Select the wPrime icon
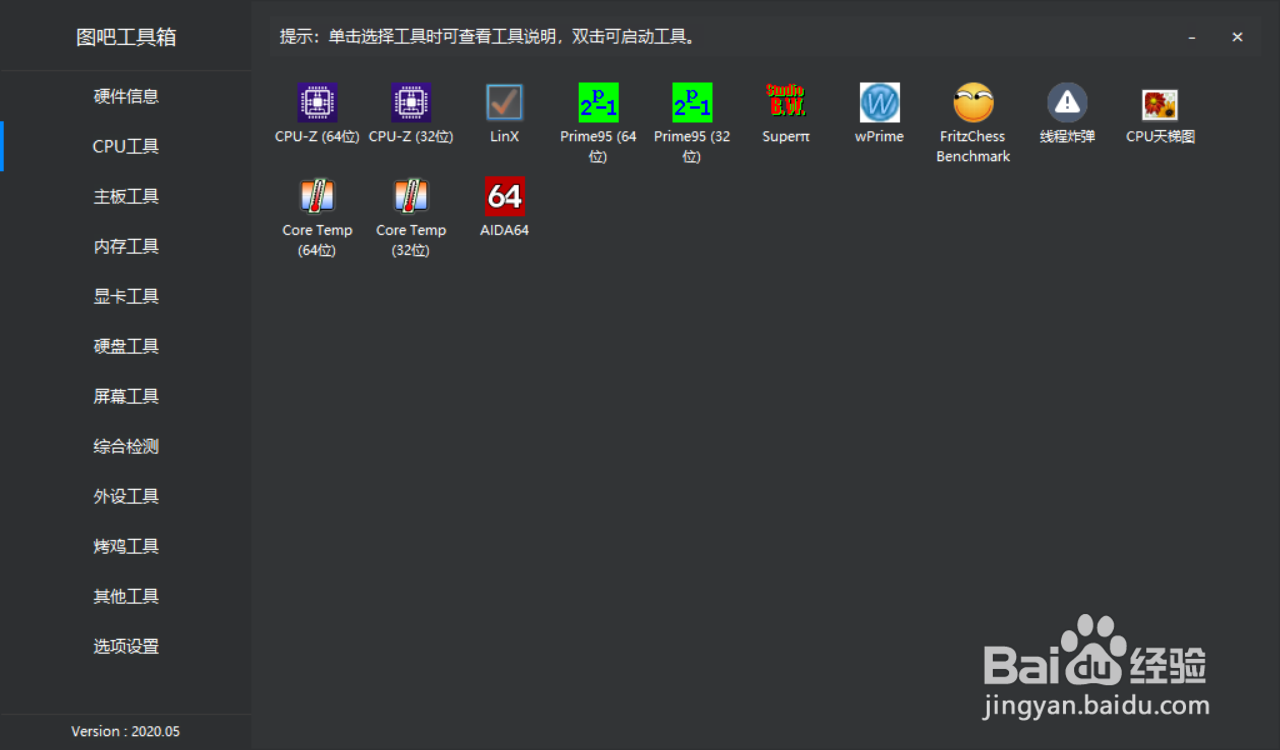The image size is (1280, 750). pyautogui.click(x=880, y=102)
